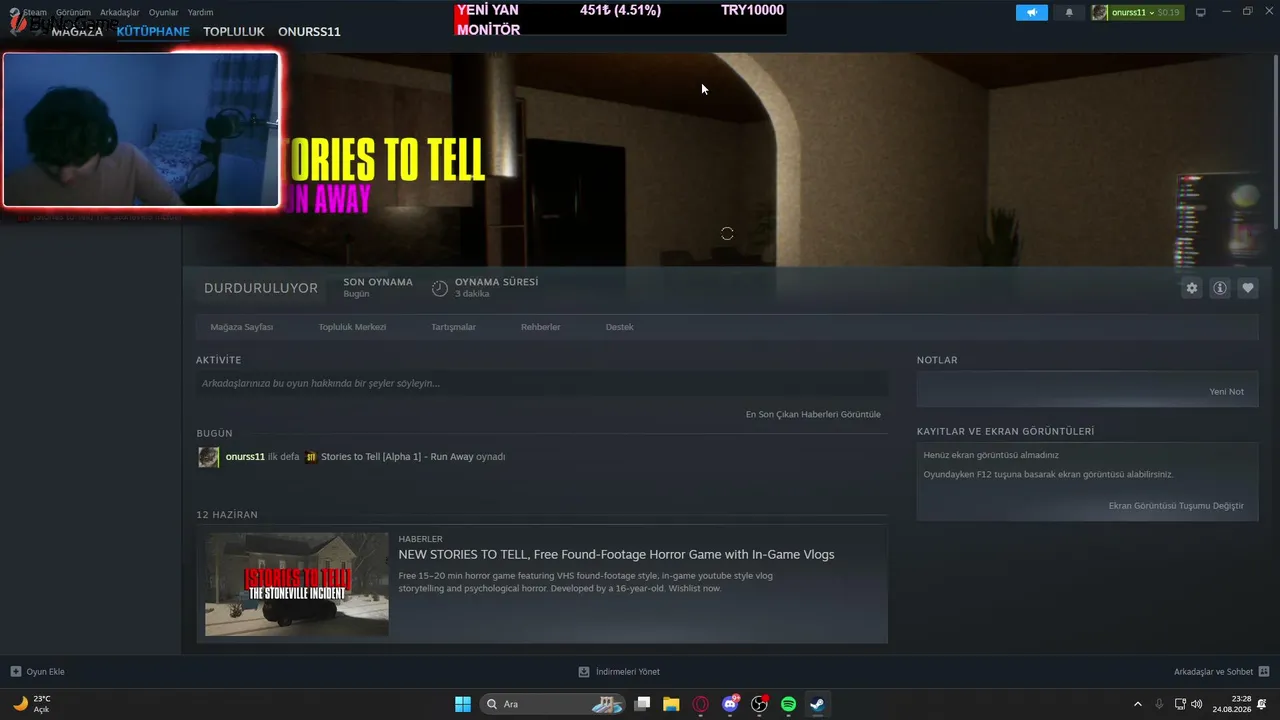The width and height of the screenshot is (1280, 720).
Task: Show hidden system tray icons
Action: [1137, 704]
